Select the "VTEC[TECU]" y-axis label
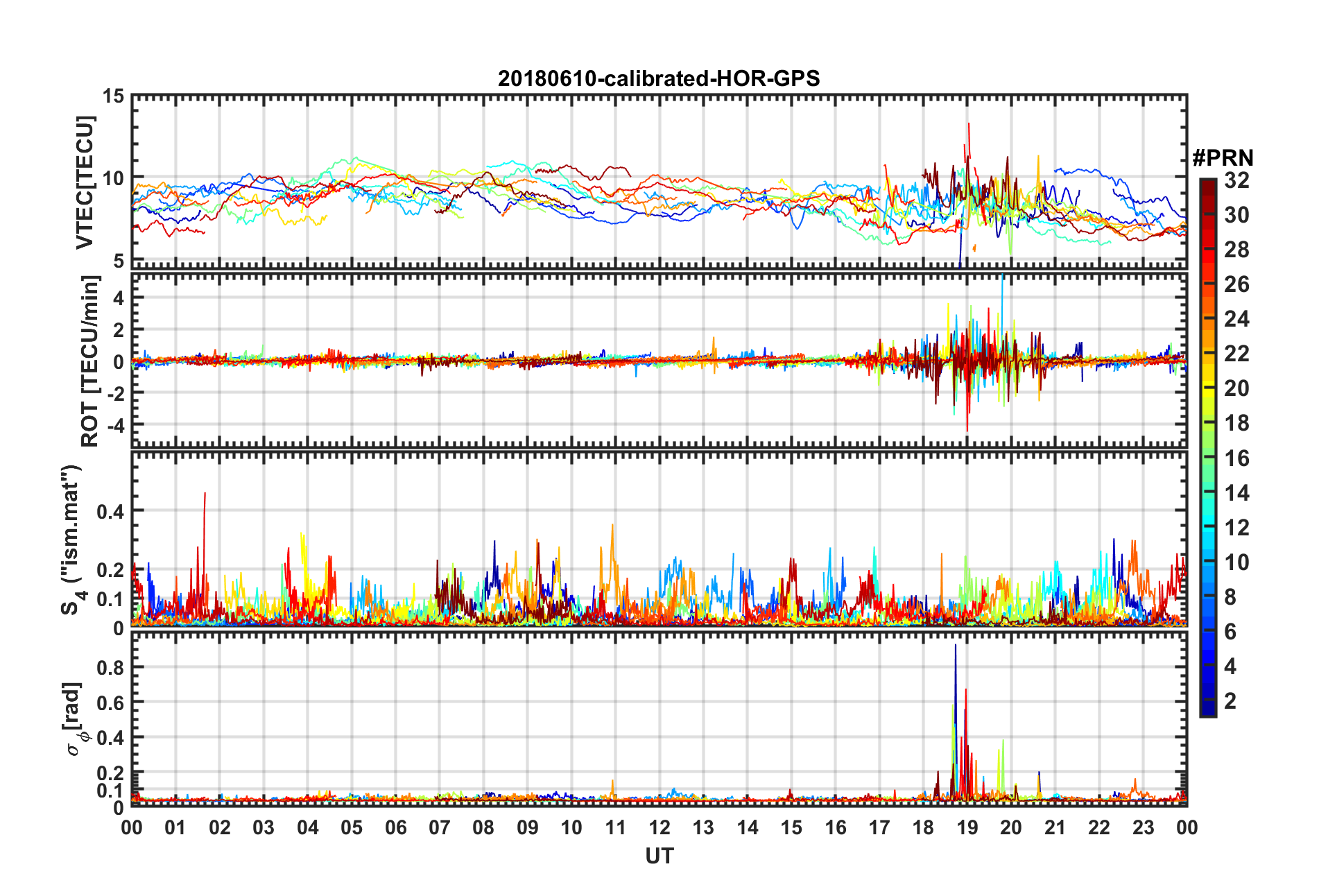This screenshot has height=896, width=1319. pyautogui.click(x=85, y=182)
